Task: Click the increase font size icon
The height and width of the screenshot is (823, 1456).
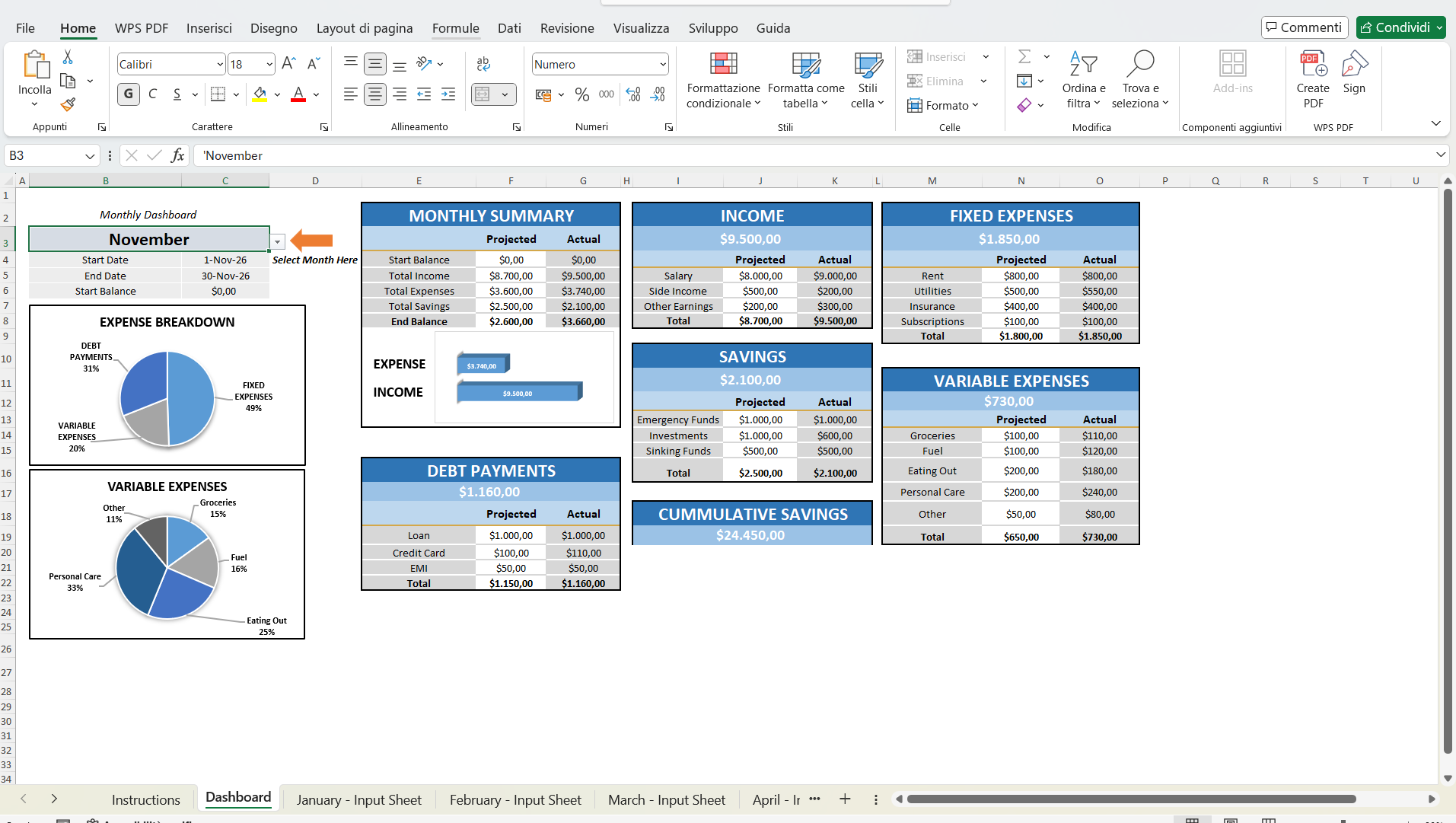Action: pyautogui.click(x=288, y=64)
